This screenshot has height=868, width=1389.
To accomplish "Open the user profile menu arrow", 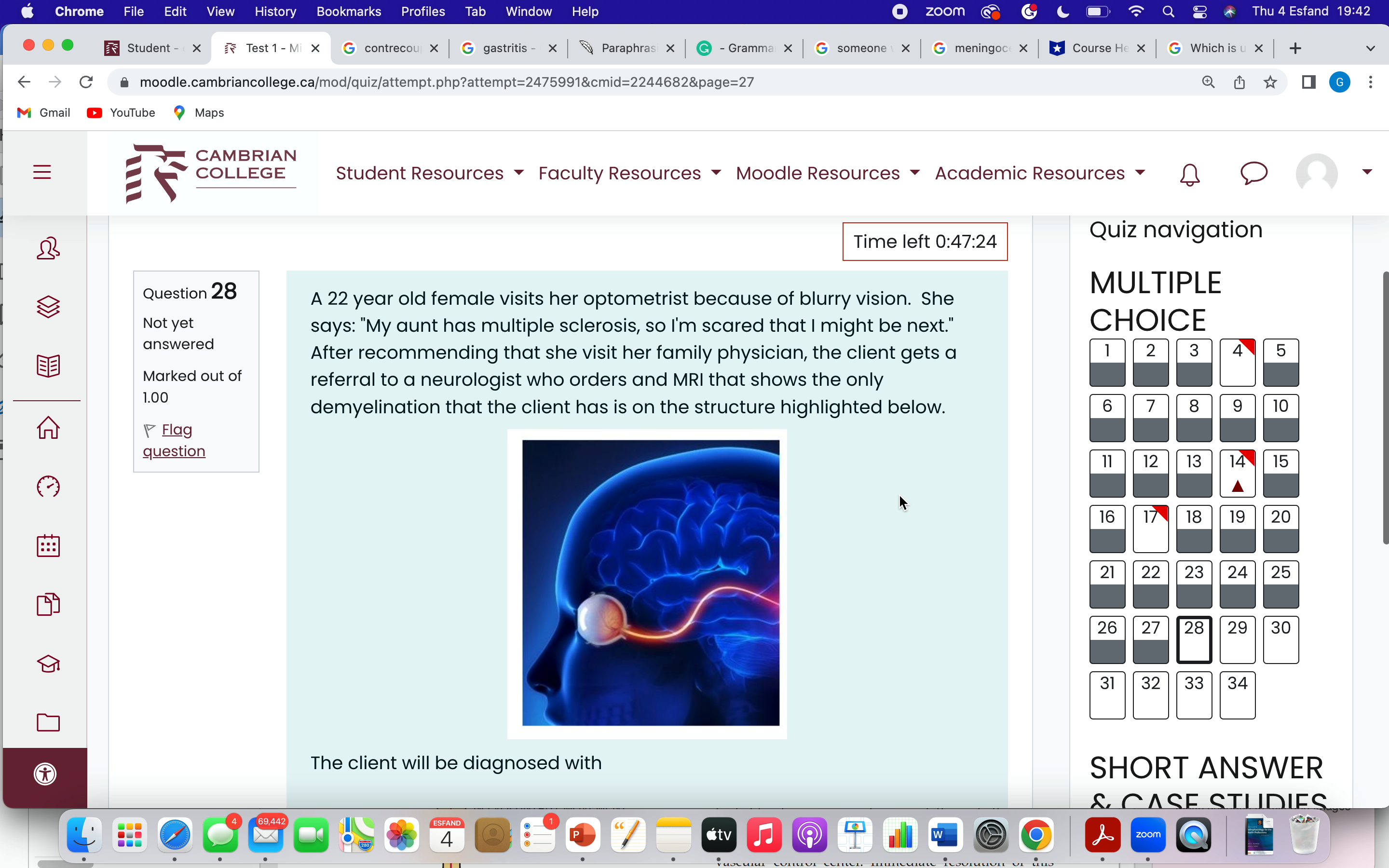I will pyautogui.click(x=1367, y=172).
